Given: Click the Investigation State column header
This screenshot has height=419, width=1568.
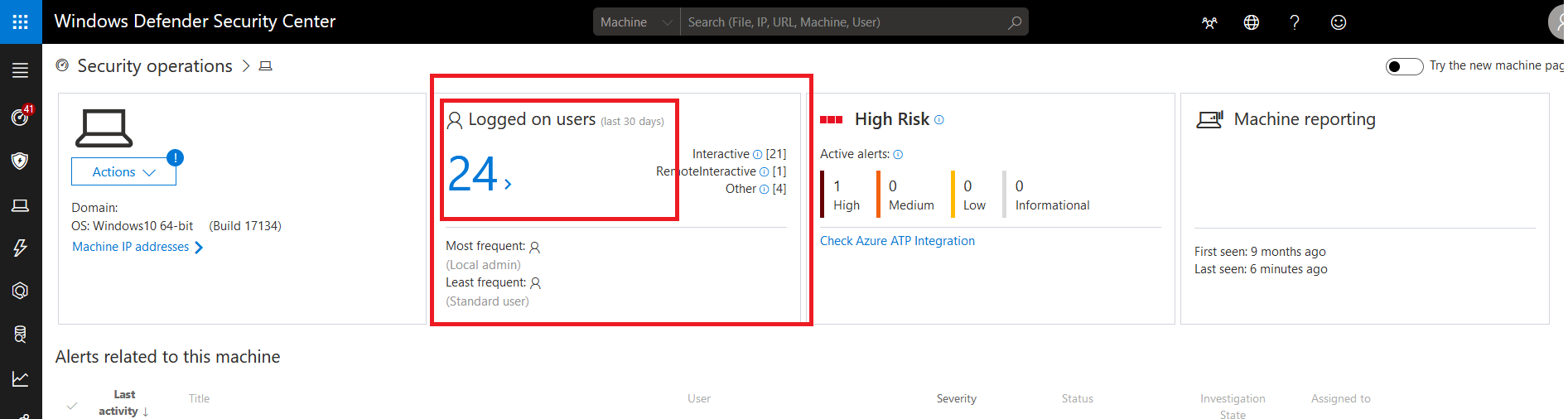Looking at the screenshot, I should tap(1233, 406).
